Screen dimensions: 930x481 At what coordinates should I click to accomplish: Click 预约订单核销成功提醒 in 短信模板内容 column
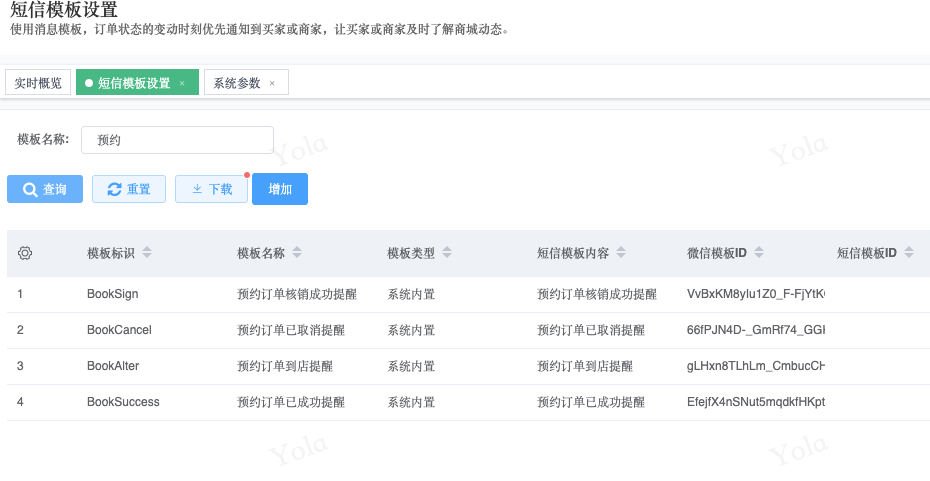(597, 294)
